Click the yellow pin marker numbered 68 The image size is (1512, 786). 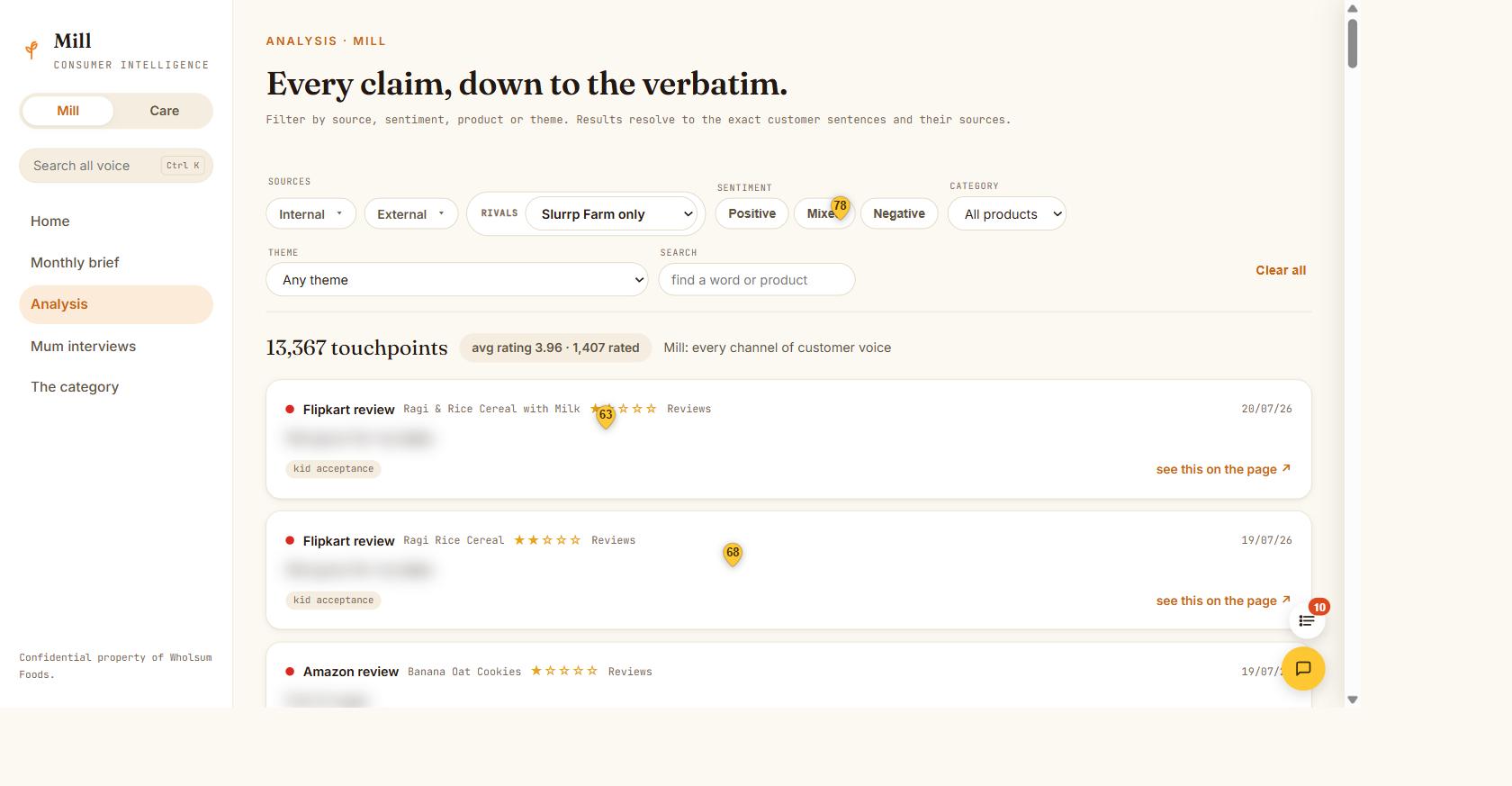pyautogui.click(x=733, y=554)
